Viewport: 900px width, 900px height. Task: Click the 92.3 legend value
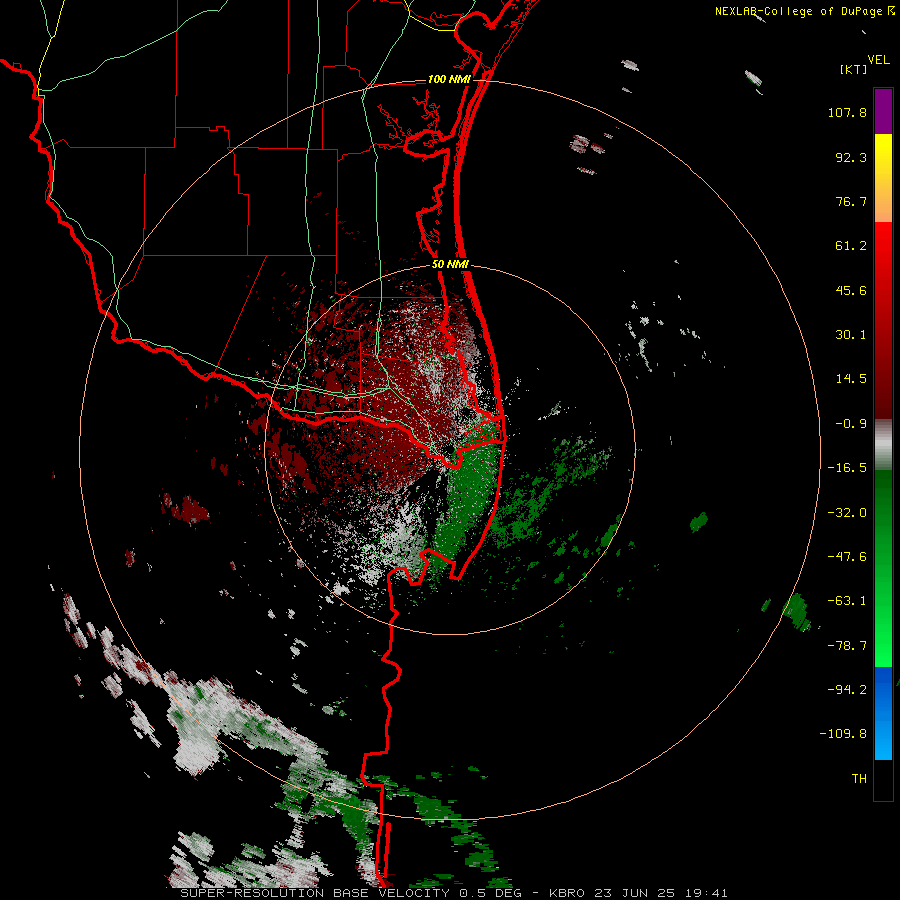(851, 157)
